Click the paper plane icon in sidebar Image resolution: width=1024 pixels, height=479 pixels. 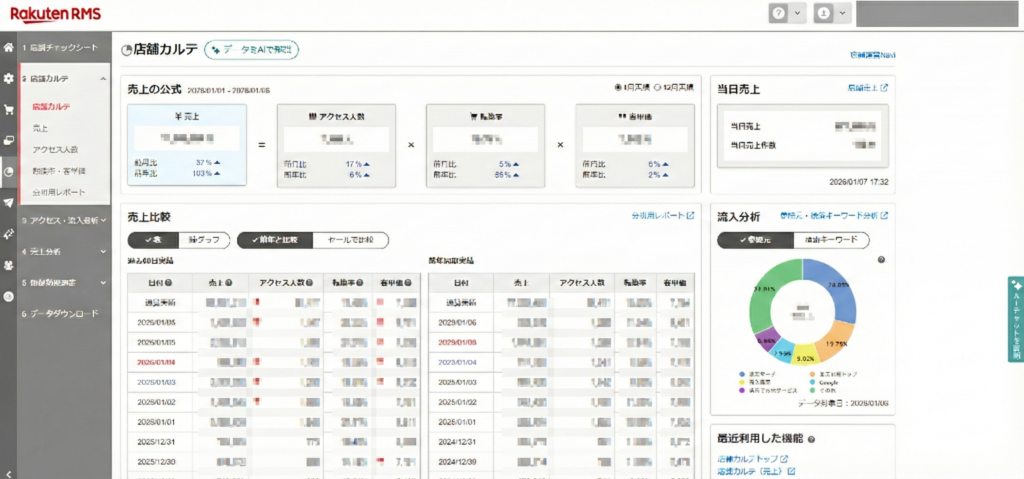click(x=9, y=202)
